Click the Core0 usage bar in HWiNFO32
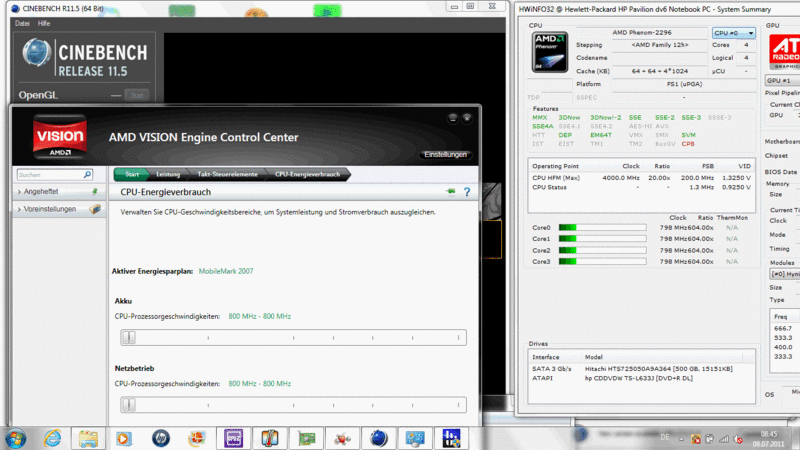 click(603, 228)
